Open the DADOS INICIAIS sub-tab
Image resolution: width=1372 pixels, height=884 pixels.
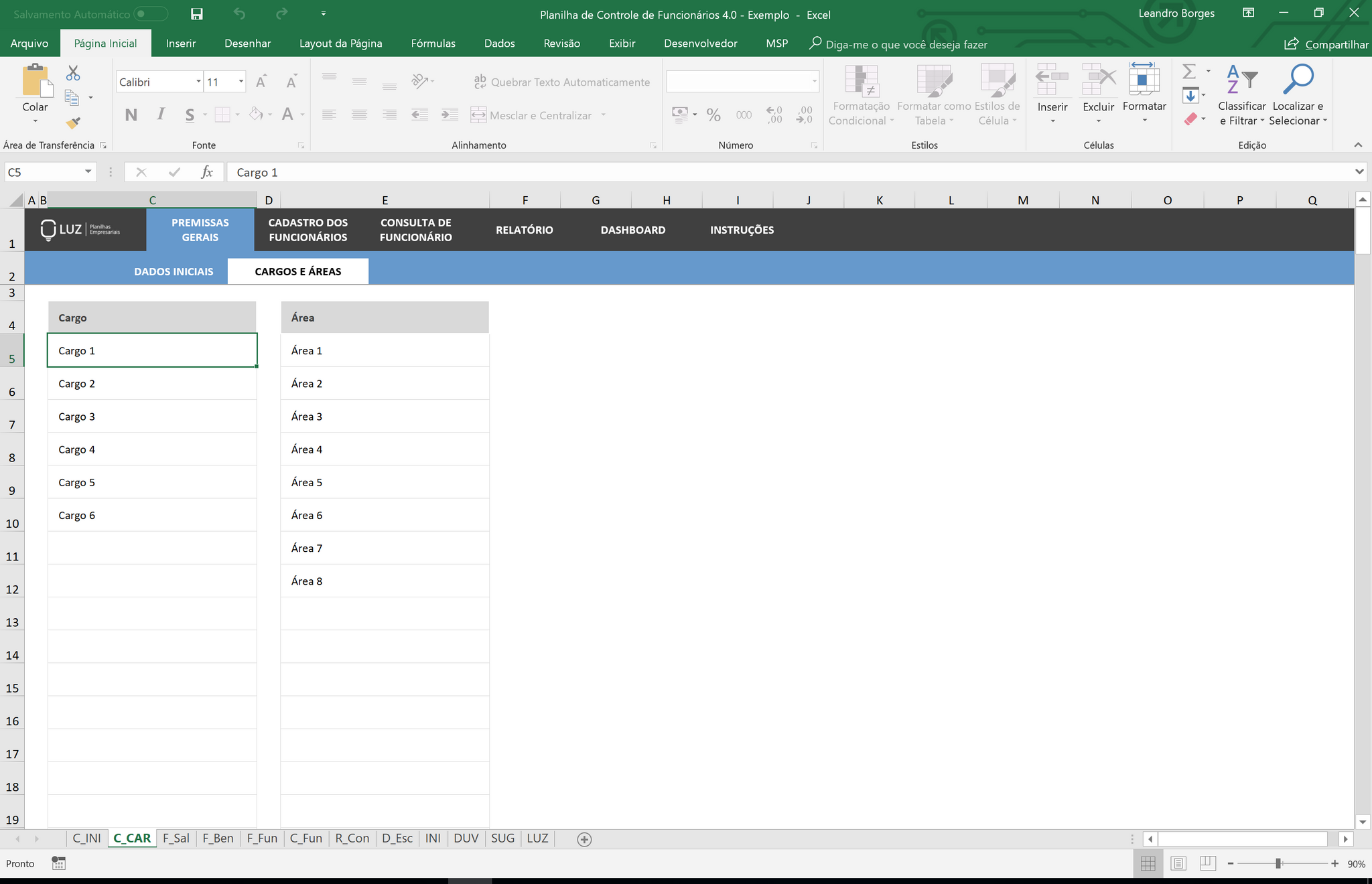pos(174,271)
